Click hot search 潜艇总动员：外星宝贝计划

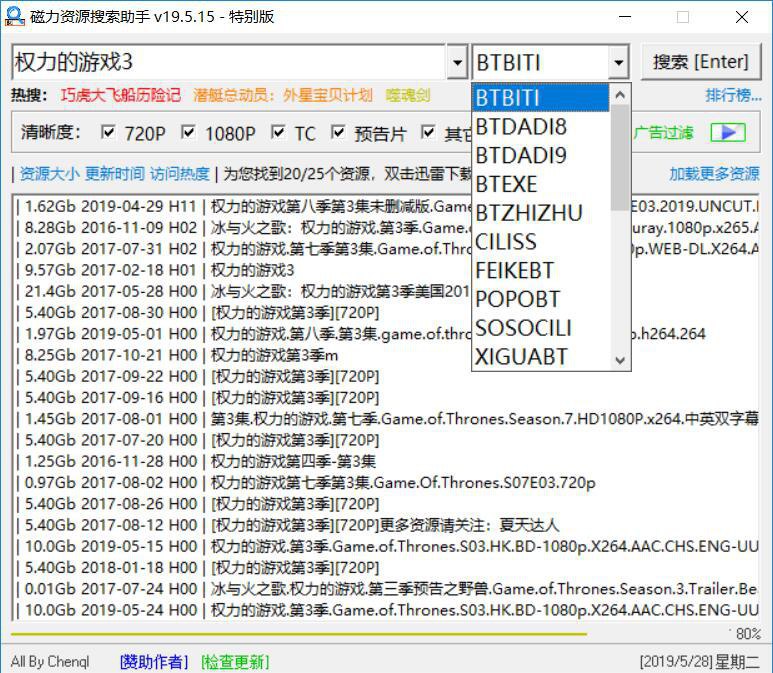pyautogui.click(x=282, y=95)
